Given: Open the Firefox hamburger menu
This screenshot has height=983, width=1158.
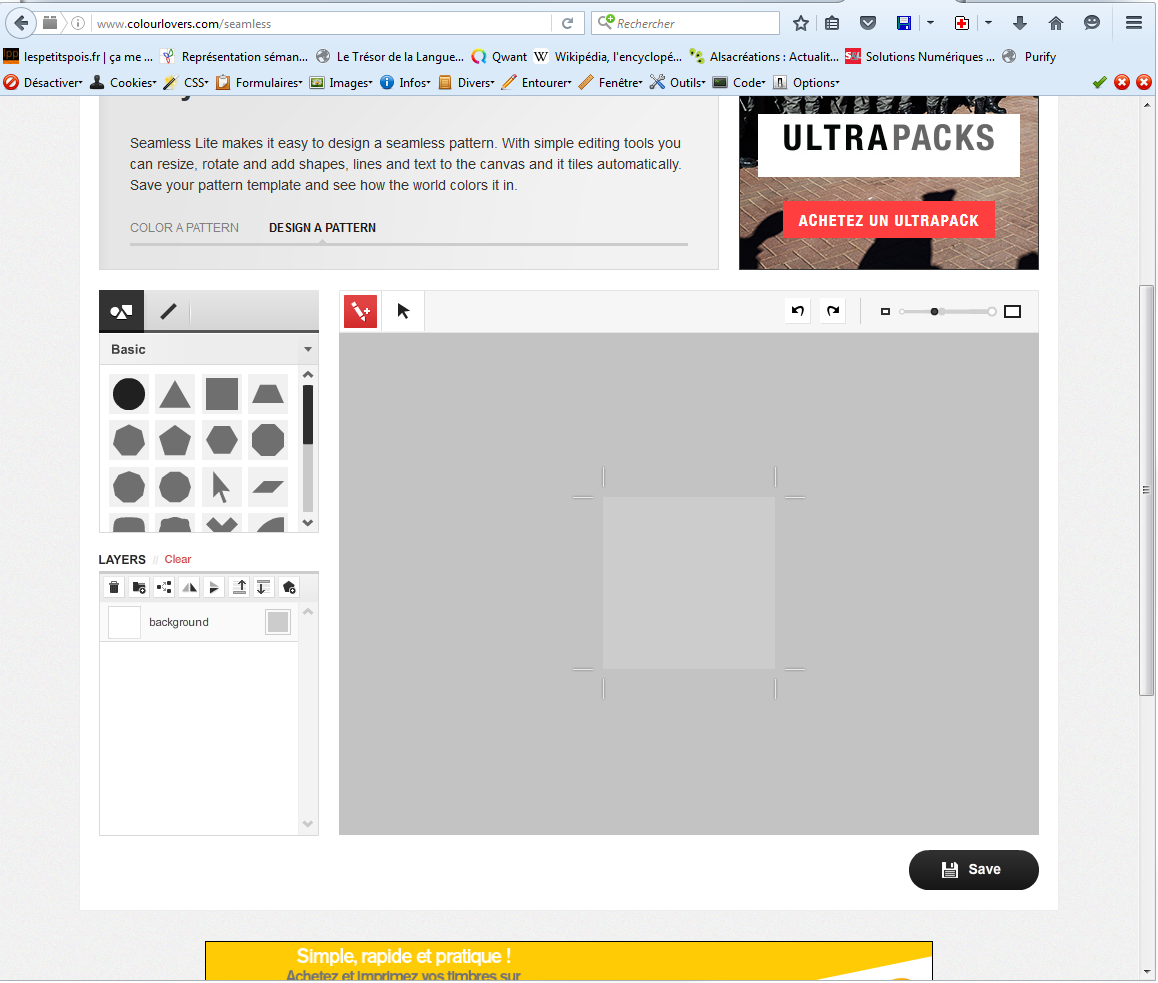Looking at the screenshot, I should (x=1133, y=23).
